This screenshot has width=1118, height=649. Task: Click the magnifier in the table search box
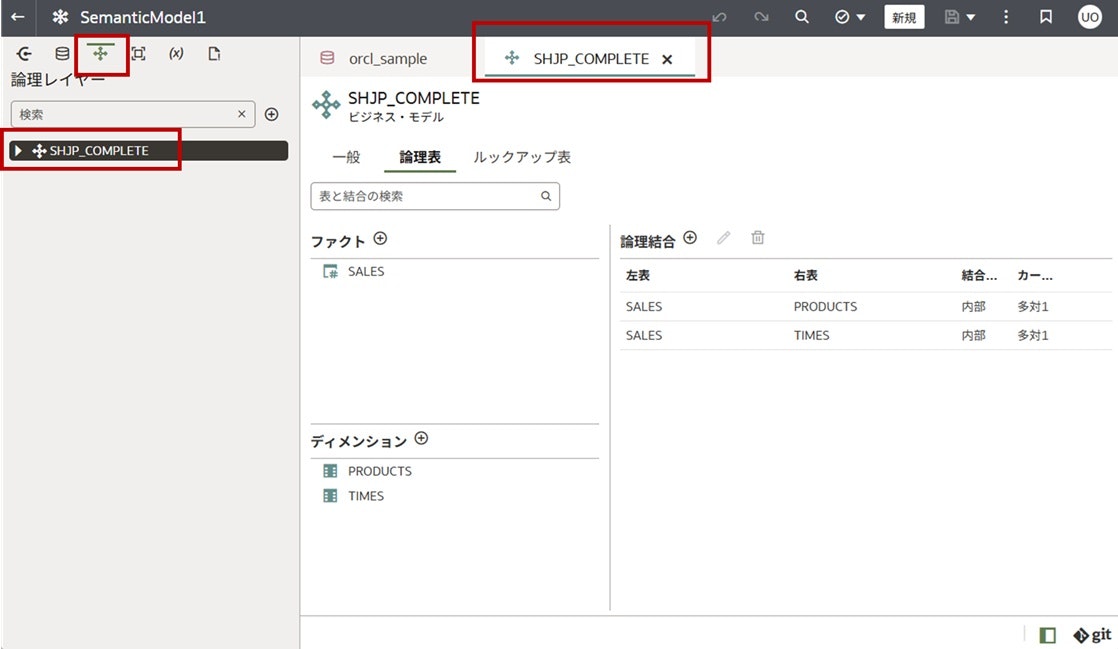(x=546, y=196)
